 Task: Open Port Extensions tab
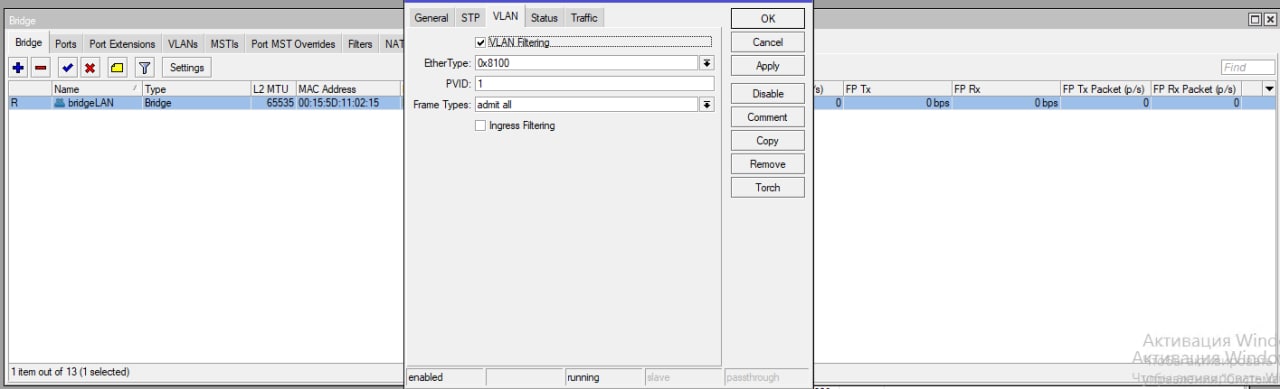coord(122,44)
